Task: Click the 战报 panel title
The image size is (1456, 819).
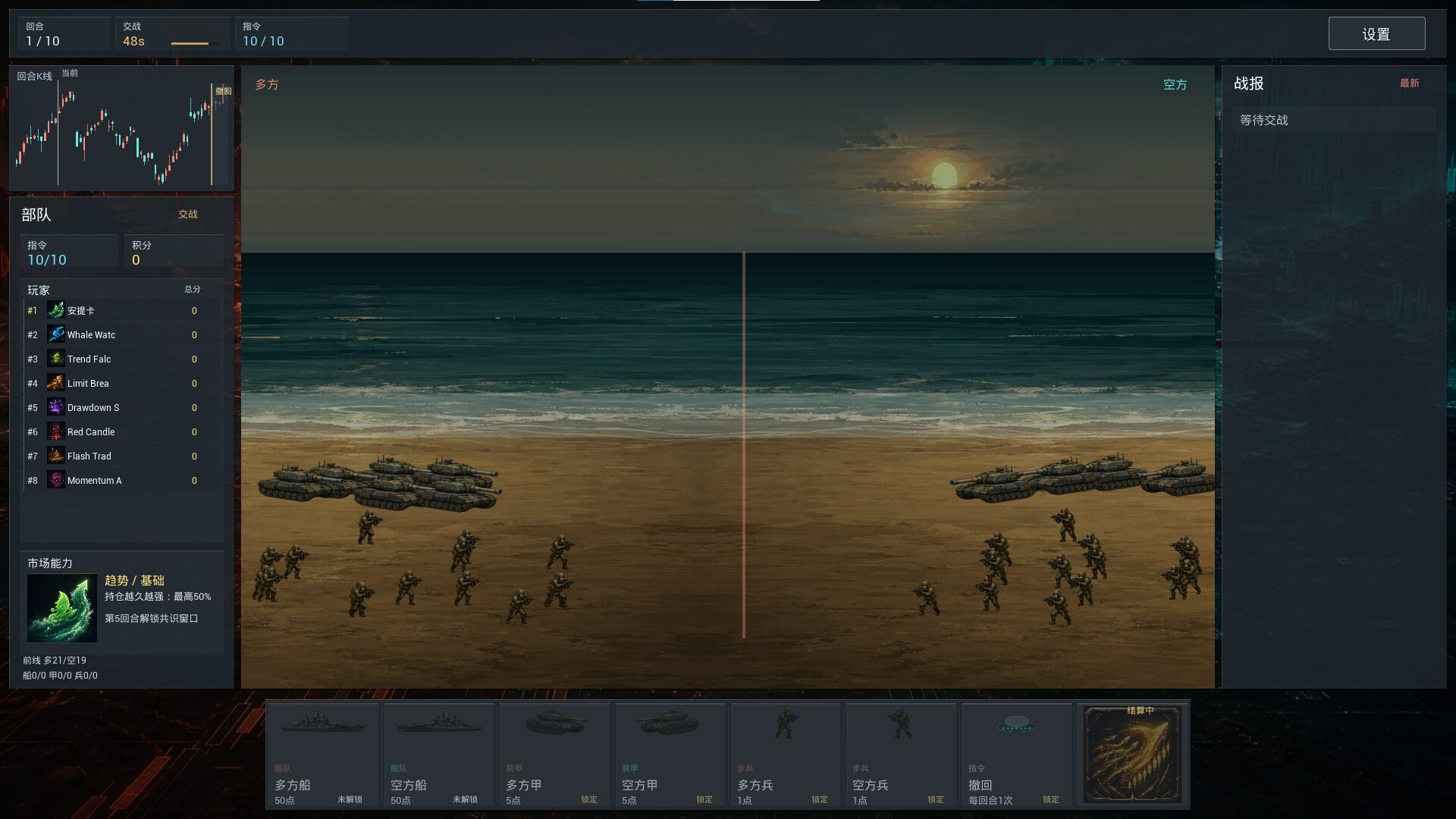Action: coord(1249,83)
